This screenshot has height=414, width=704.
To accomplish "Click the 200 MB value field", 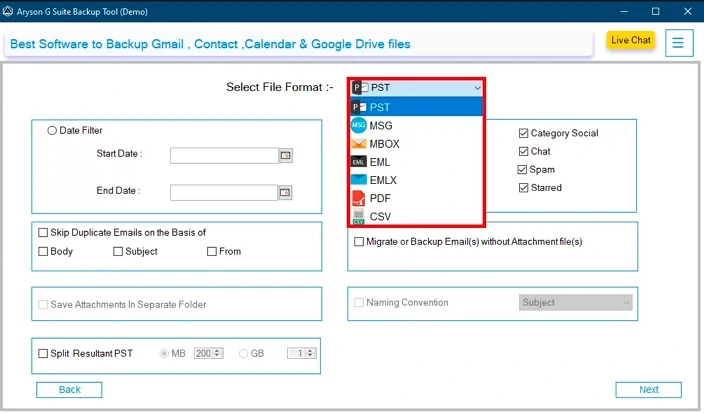I will (203, 353).
